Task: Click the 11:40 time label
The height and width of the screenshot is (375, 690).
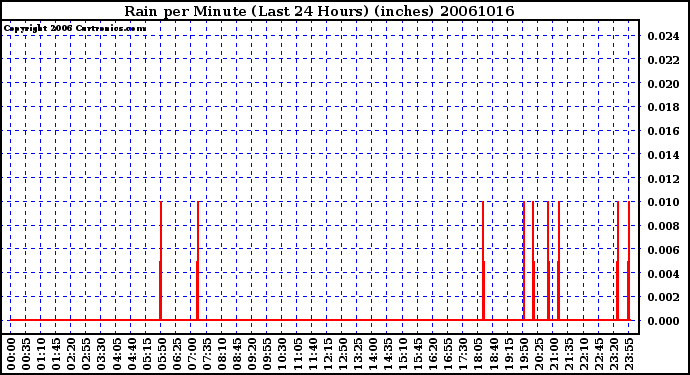Action: pyautogui.click(x=312, y=354)
